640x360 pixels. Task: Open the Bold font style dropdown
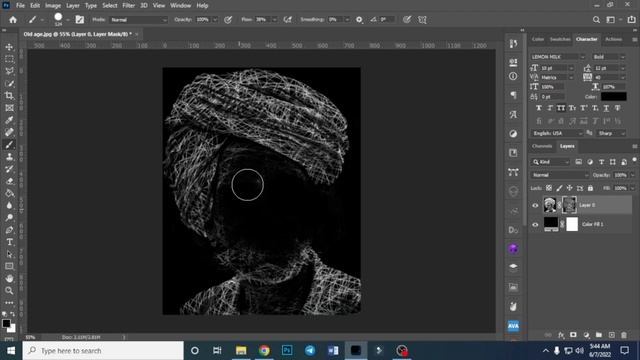[609, 57]
